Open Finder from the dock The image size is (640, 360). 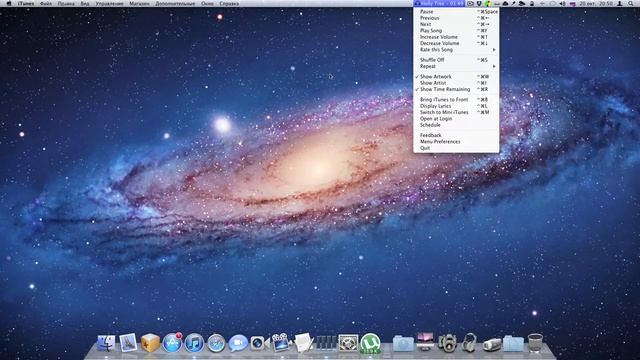point(107,343)
